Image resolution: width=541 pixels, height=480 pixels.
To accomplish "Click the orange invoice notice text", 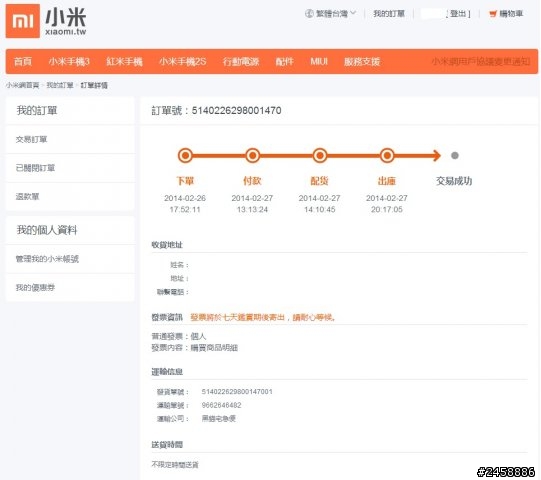I will pyautogui.click(x=263, y=317).
